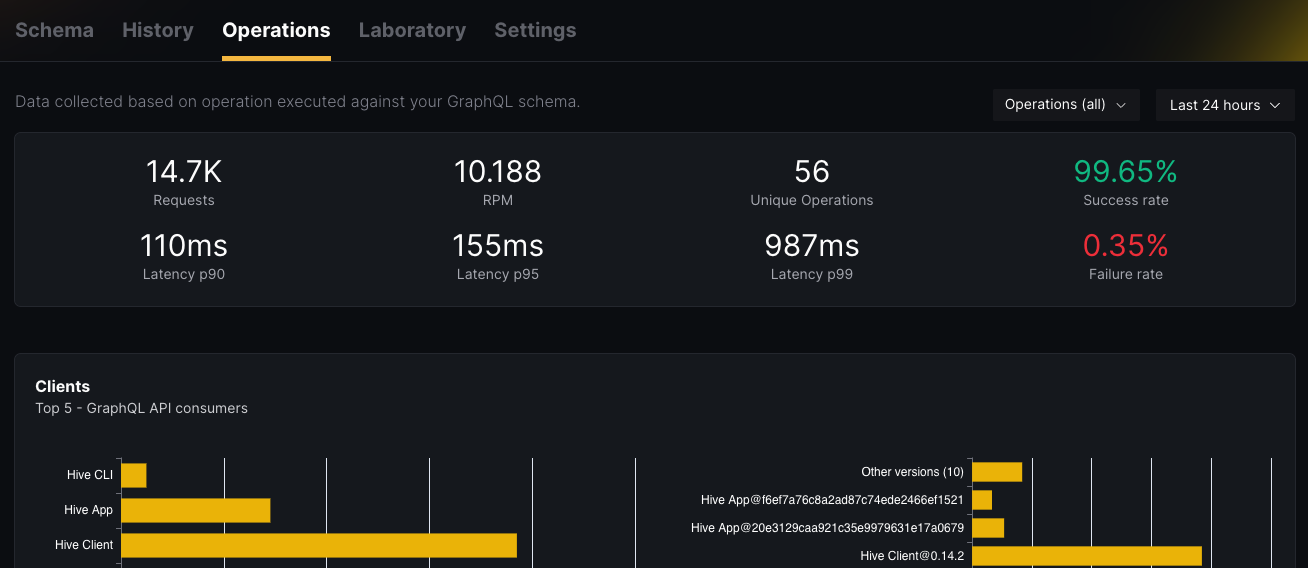Click the Hive CLI bar
This screenshot has width=1308, height=568.
tap(134, 475)
